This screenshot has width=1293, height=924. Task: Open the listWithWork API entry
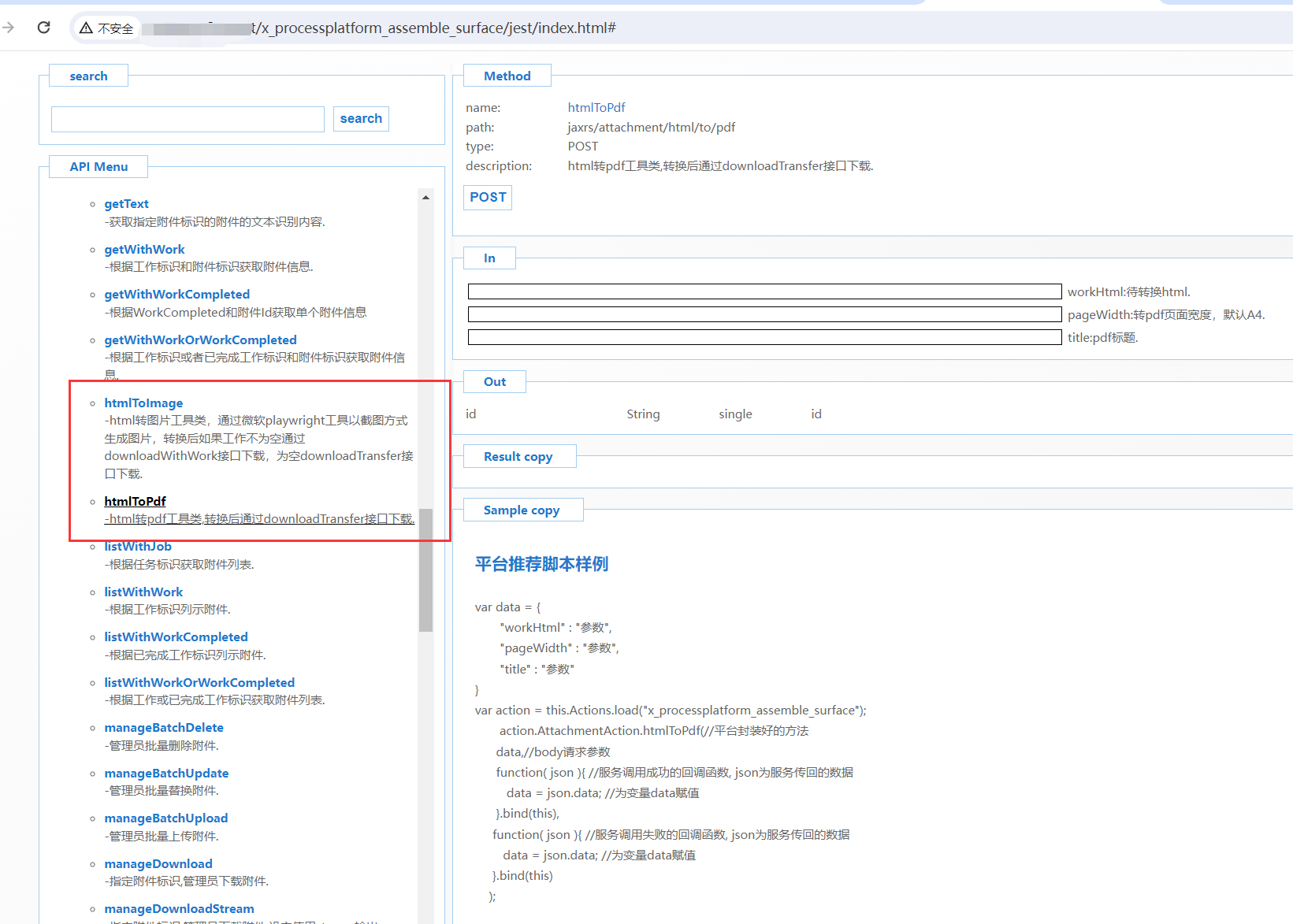(143, 592)
